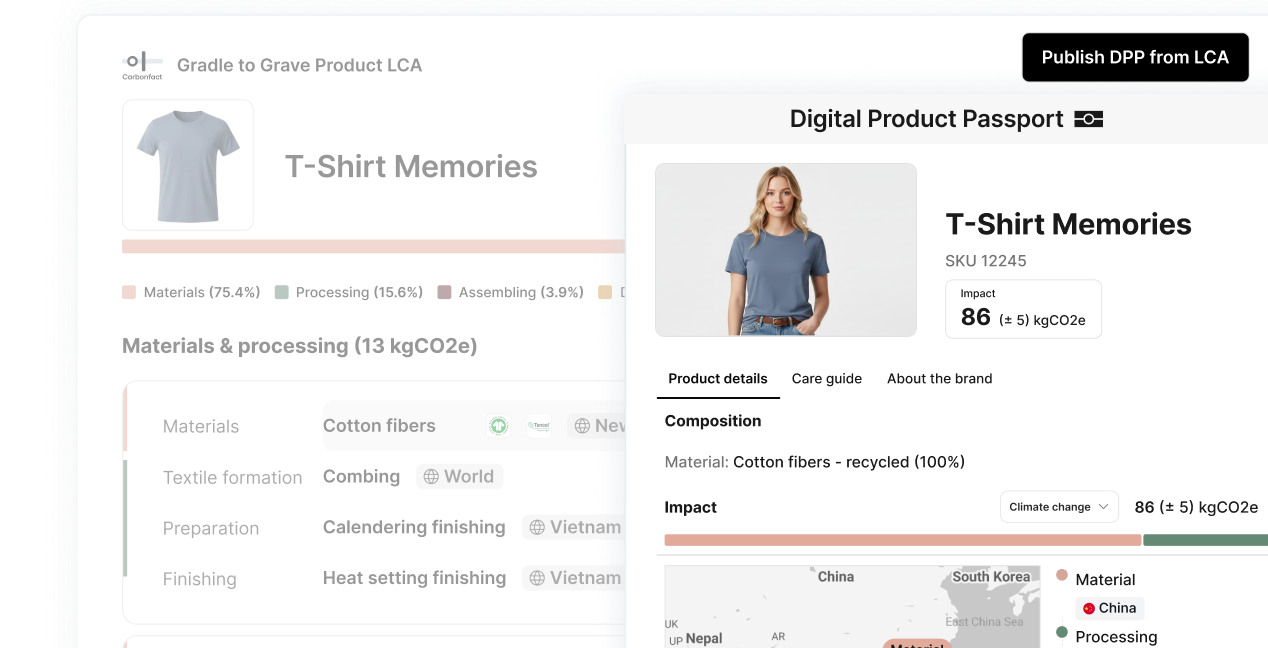Open the Climate change dropdown
Image resolution: width=1268 pixels, height=648 pixels.
1059,507
